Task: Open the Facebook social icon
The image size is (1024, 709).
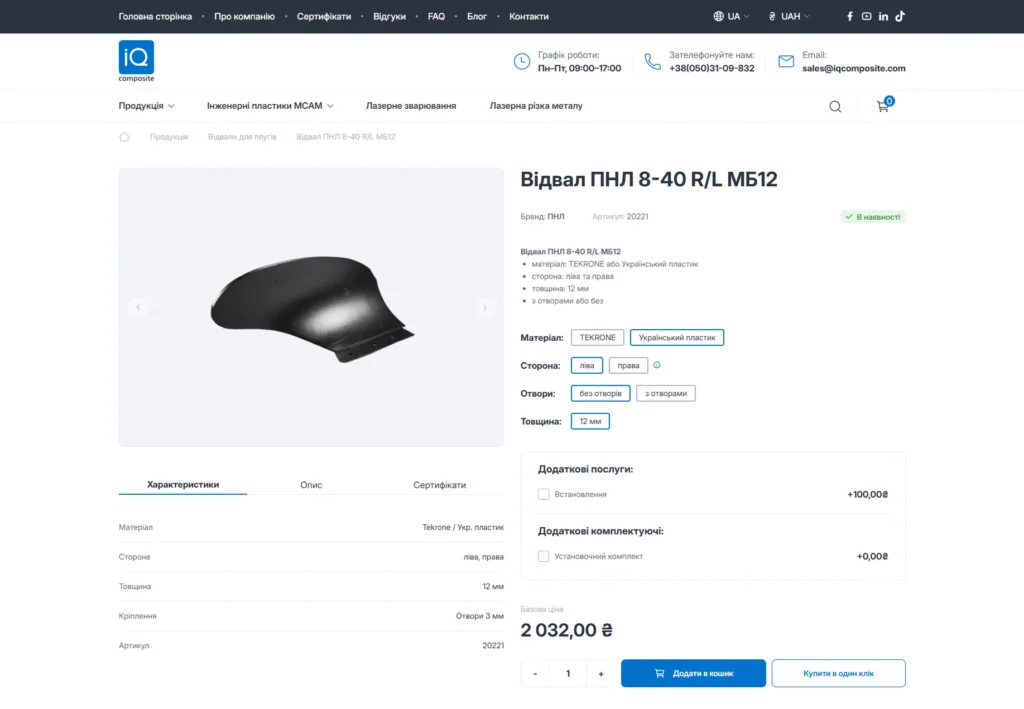Action: 850,16
